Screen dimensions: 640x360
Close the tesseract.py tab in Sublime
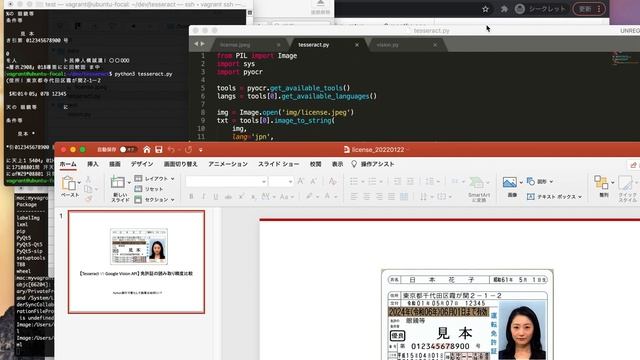[x=357, y=45]
